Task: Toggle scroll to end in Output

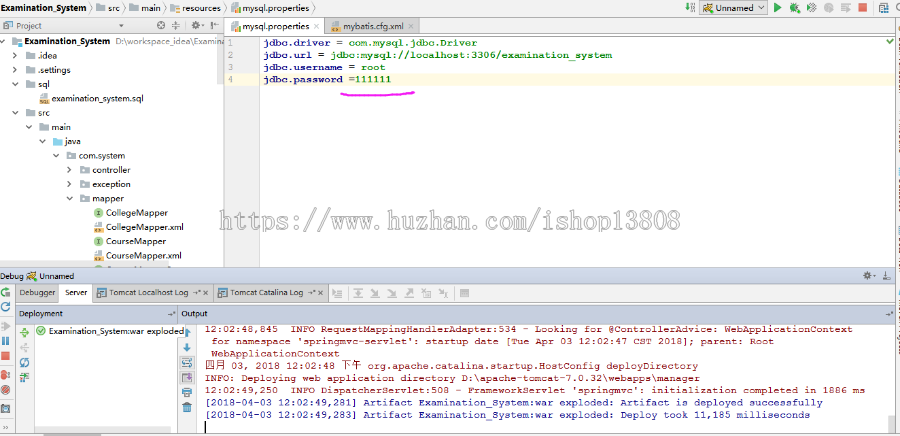Action: coord(187,377)
